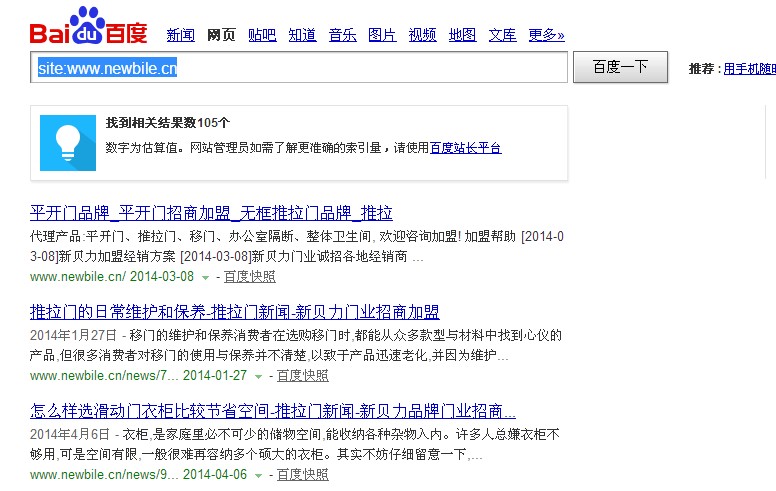Click the search box containing site:www.newbile.cn
Image resolution: width=776 pixels, height=491 pixels.
(299, 67)
